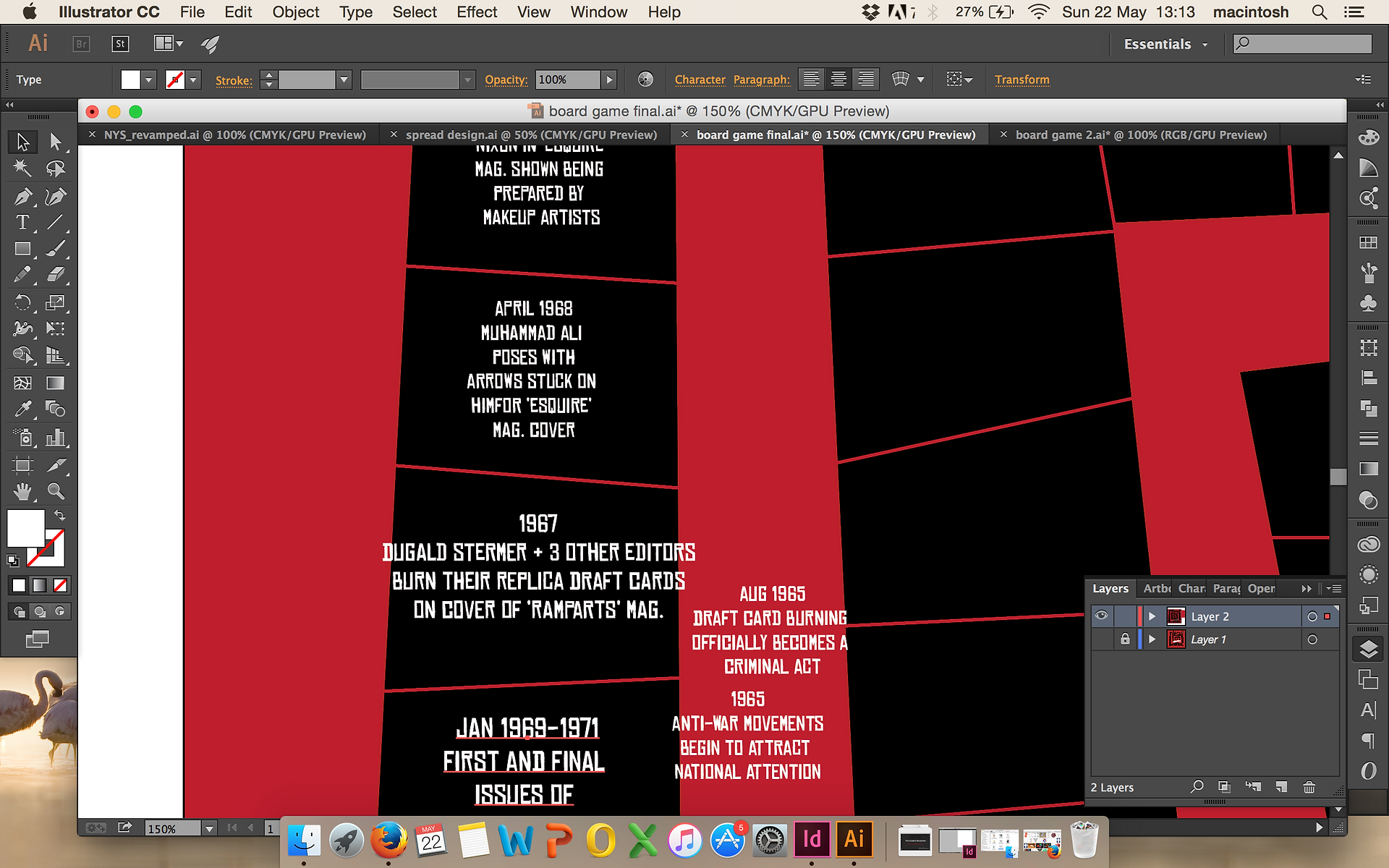Open the fill color dropdown arrow
Viewport: 1389px width, 868px height.
(149, 80)
